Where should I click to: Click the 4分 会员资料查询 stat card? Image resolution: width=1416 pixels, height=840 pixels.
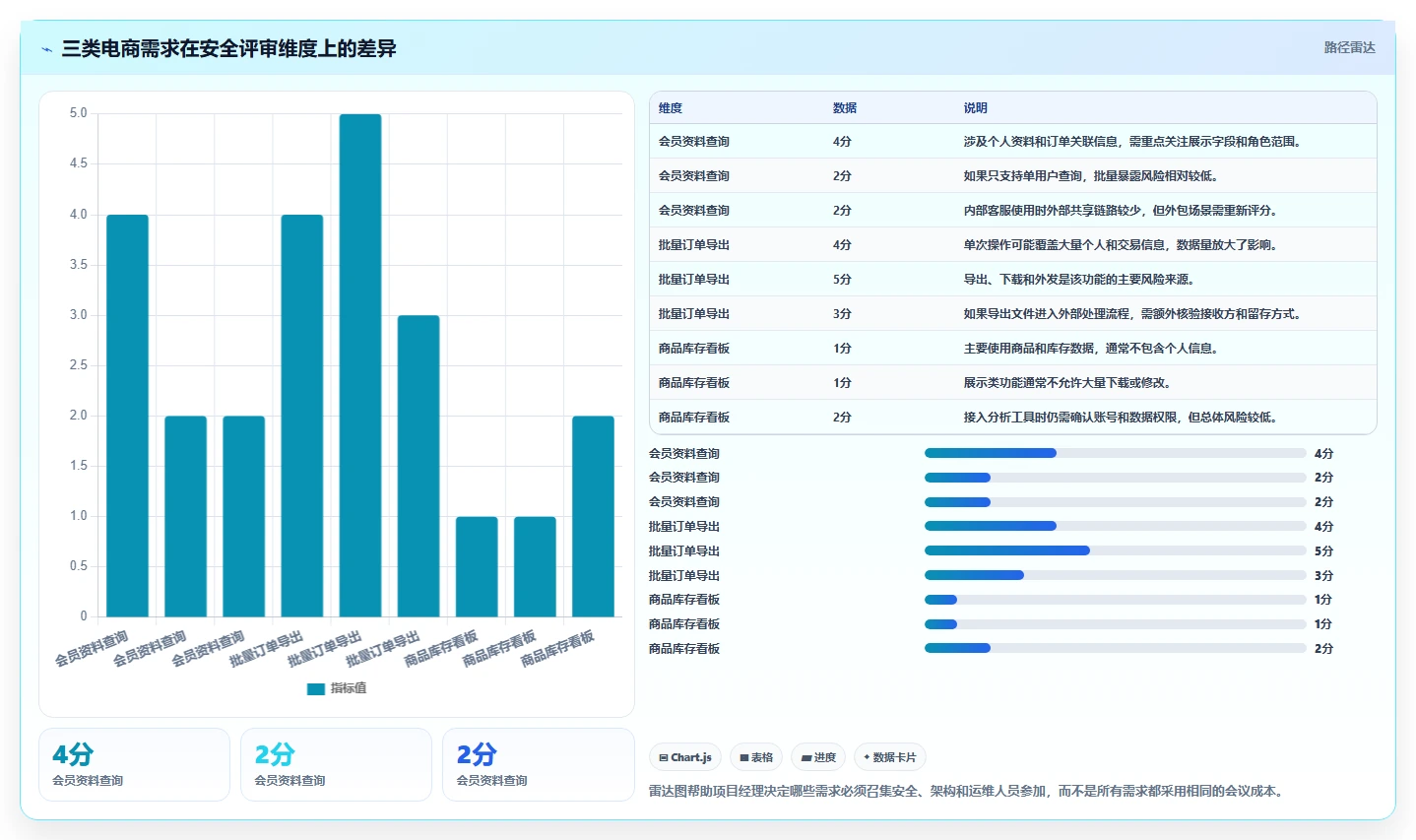point(134,764)
